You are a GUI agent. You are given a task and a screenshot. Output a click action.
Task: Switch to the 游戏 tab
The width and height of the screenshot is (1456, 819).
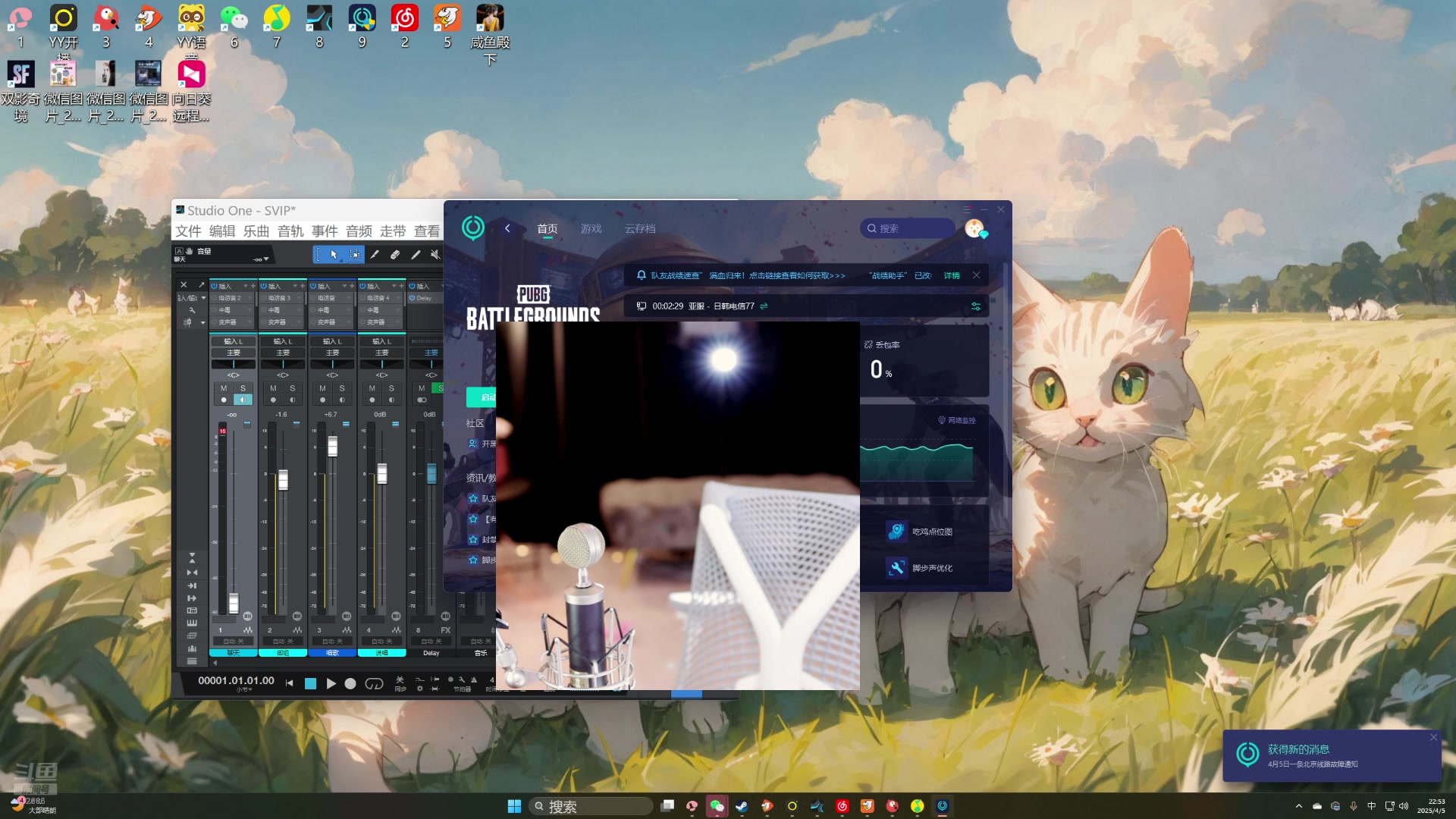pyautogui.click(x=591, y=229)
